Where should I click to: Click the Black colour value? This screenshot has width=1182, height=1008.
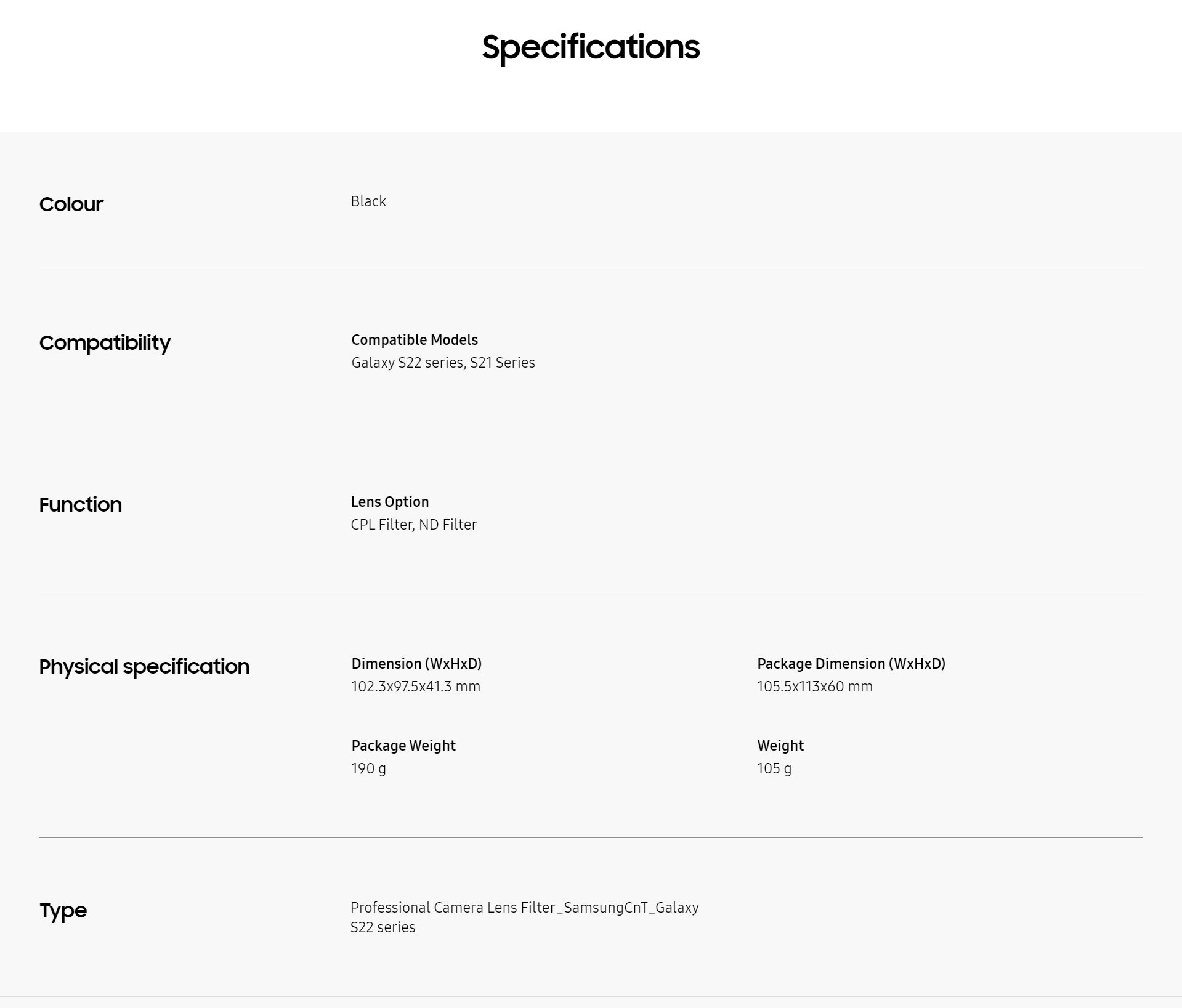pos(368,201)
